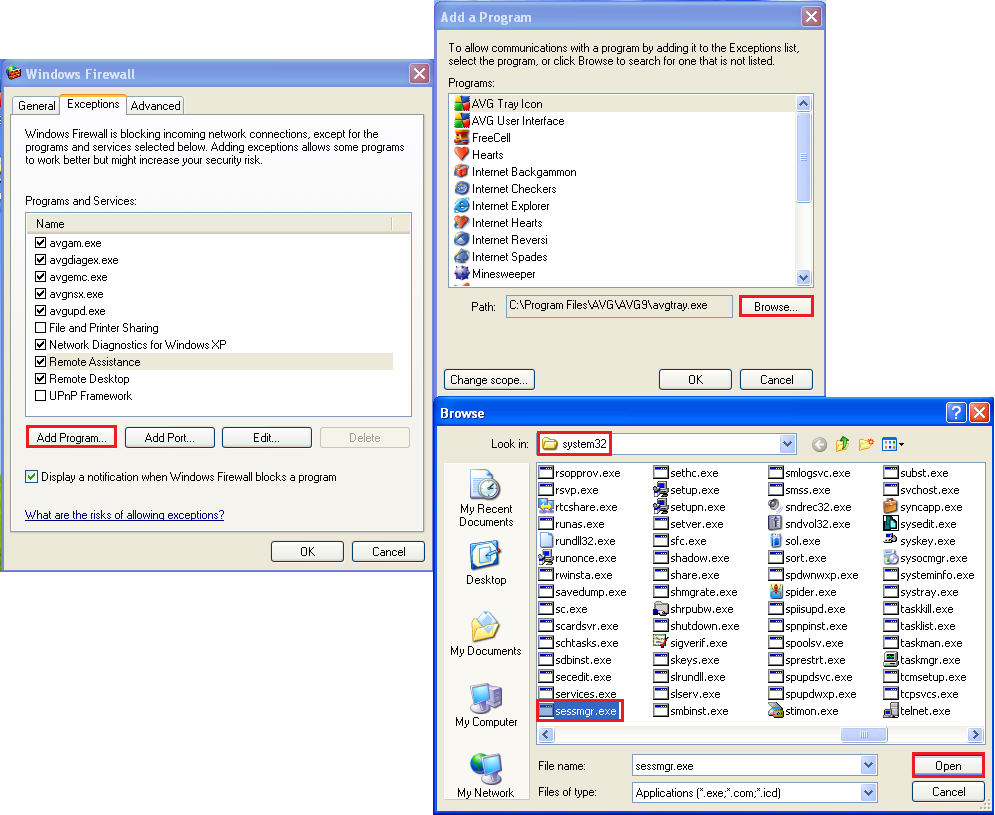
Task: Click Cancel in the Browse dialog
Action: (948, 792)
